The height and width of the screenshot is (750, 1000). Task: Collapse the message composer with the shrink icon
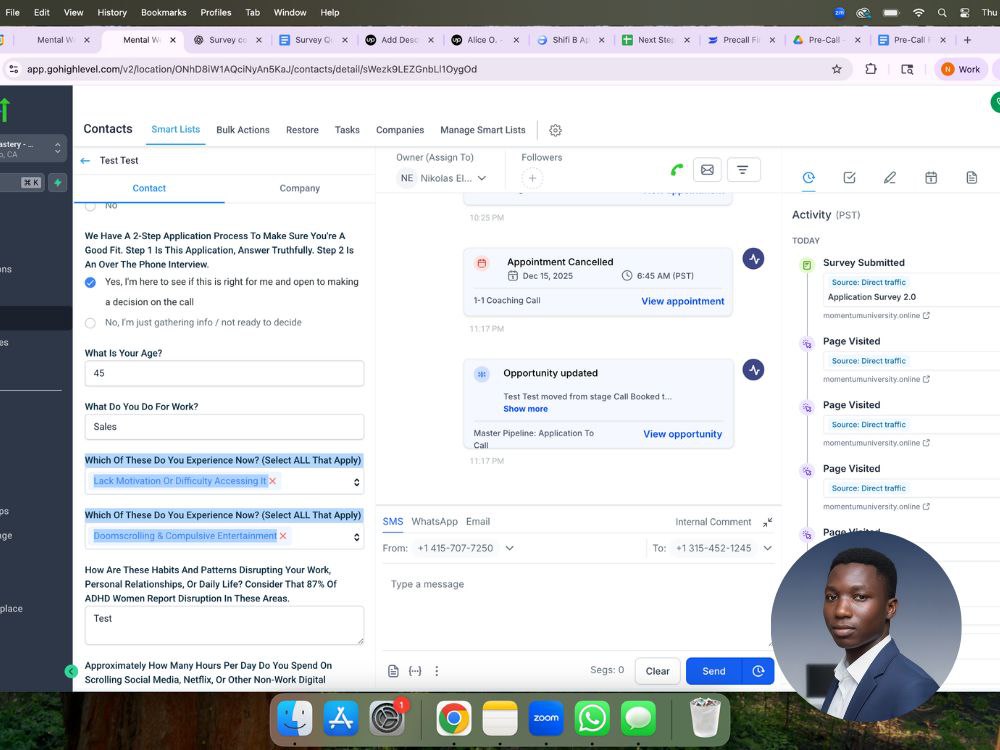pyautogui.click(x=767, y=522)
